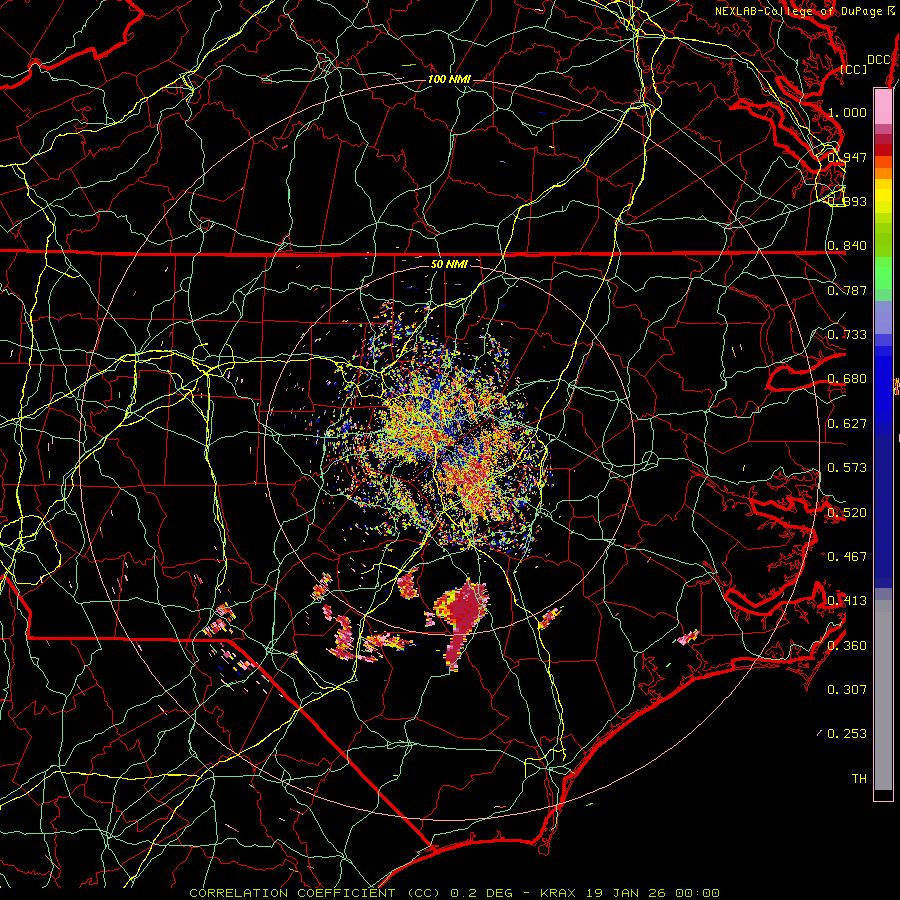Image resolution: width=900 pixels, height=900 pixels.
Task: Click the 0.840 scale value
Action: 847,246
